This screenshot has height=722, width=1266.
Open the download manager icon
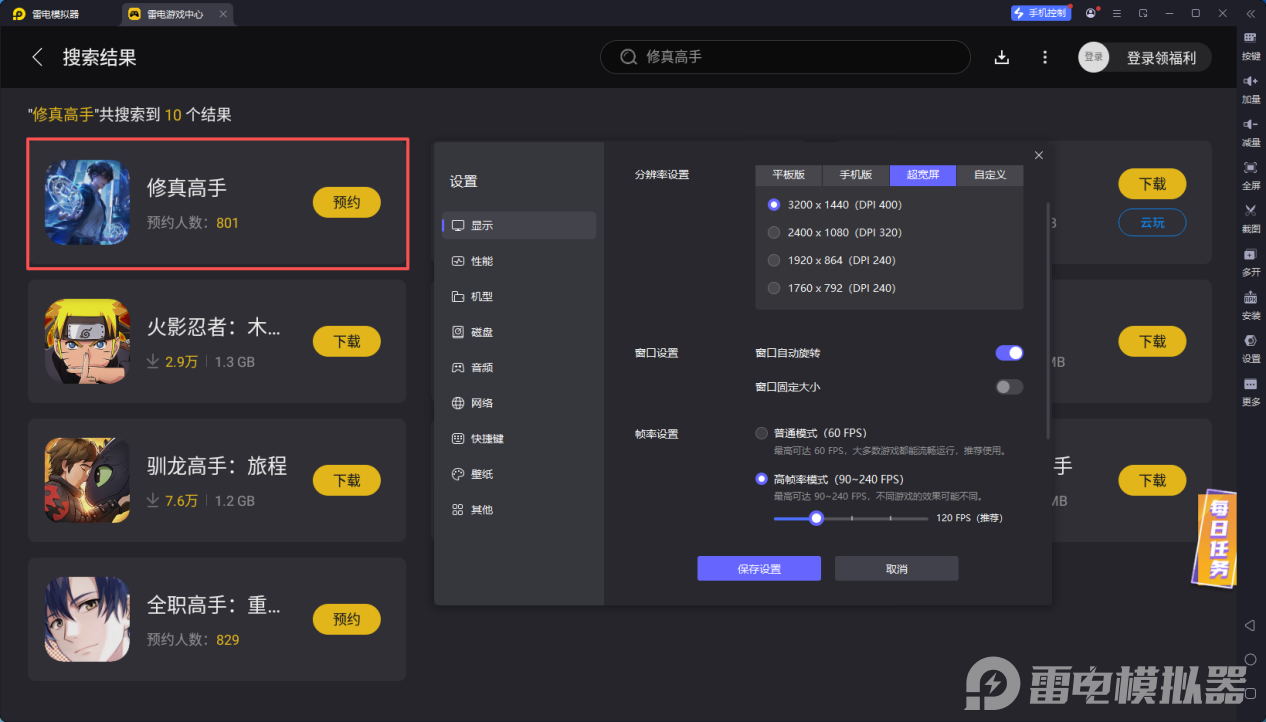click(x=1002, y=57)
